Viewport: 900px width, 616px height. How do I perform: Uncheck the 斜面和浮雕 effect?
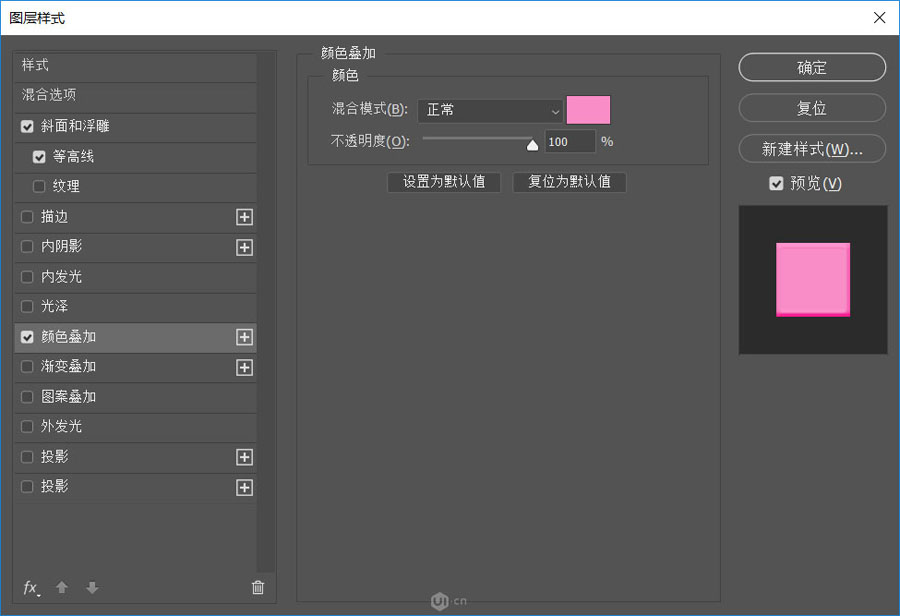coord(26,127)
